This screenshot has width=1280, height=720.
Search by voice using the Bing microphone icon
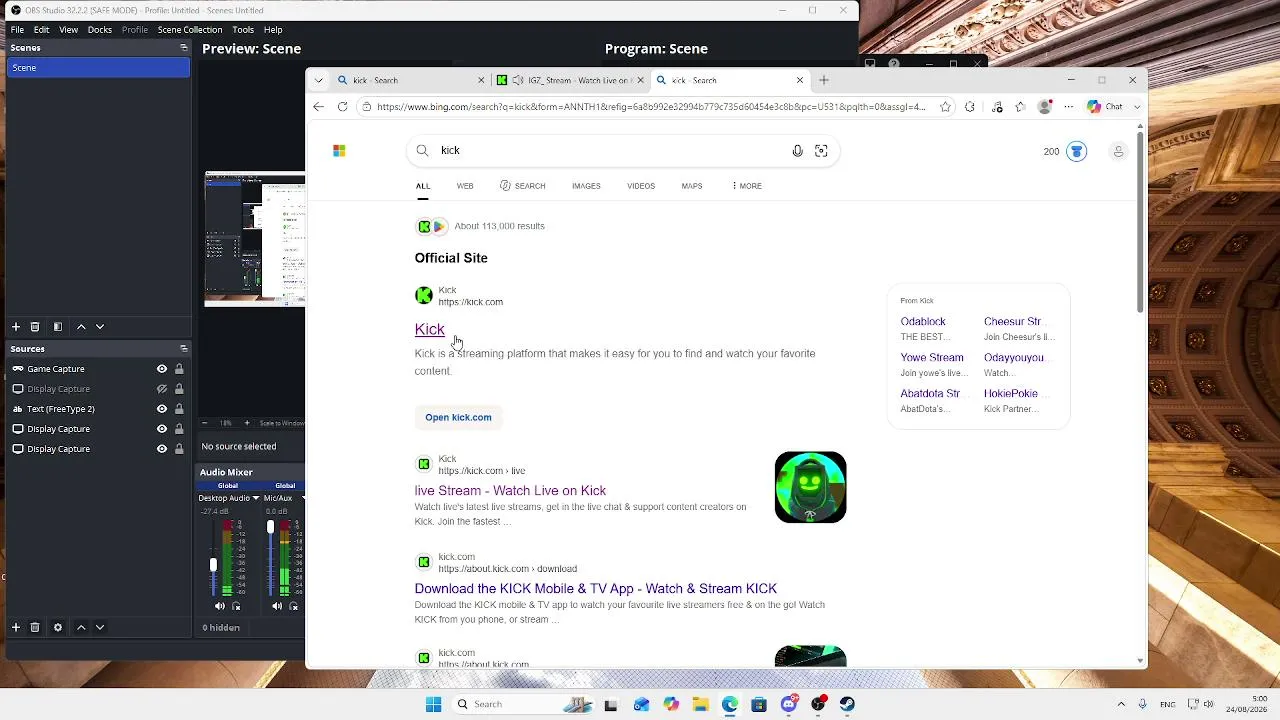click(x=797, y=151)
